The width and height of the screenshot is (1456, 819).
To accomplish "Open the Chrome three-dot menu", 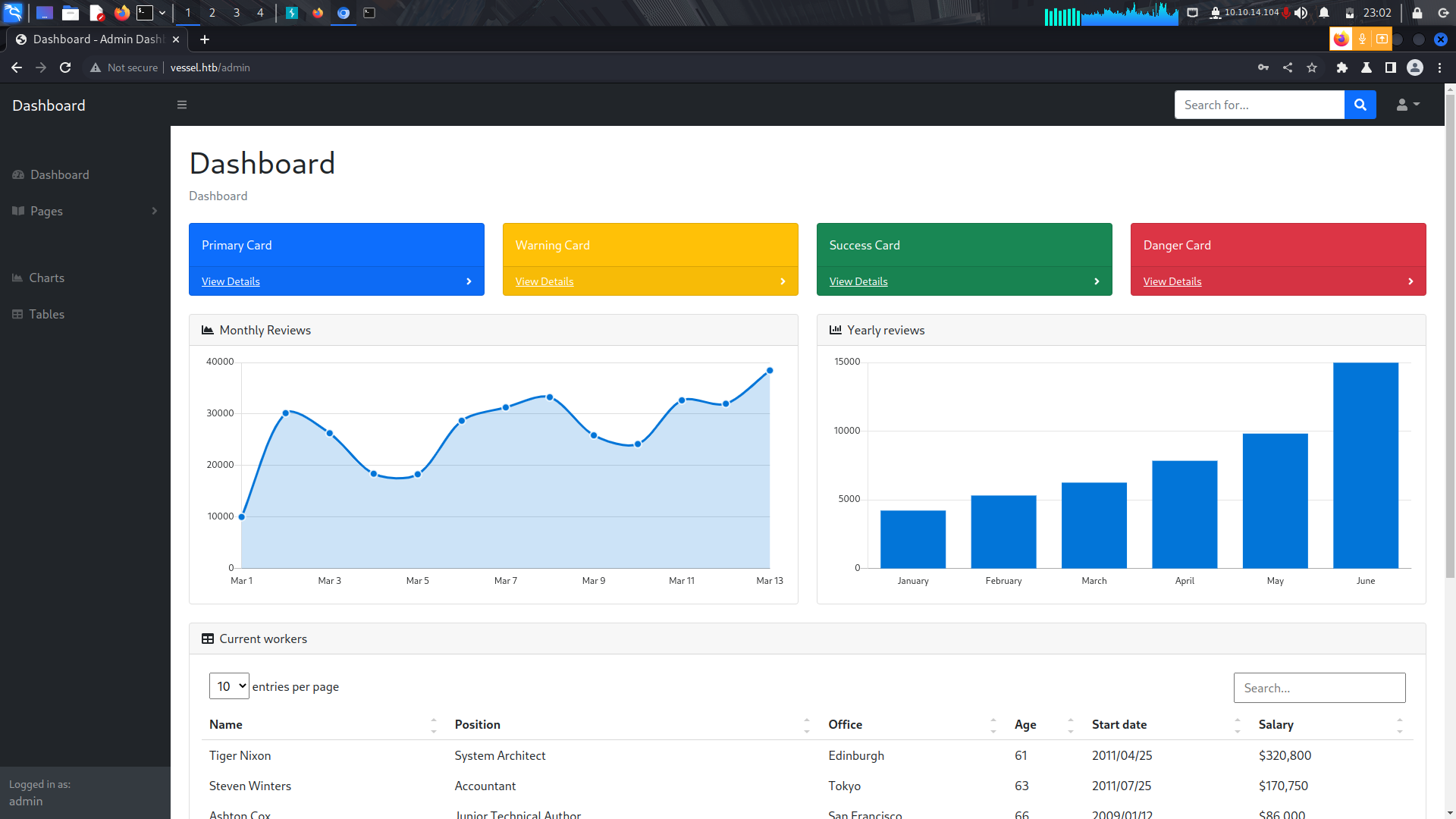I will [1439, 67].
